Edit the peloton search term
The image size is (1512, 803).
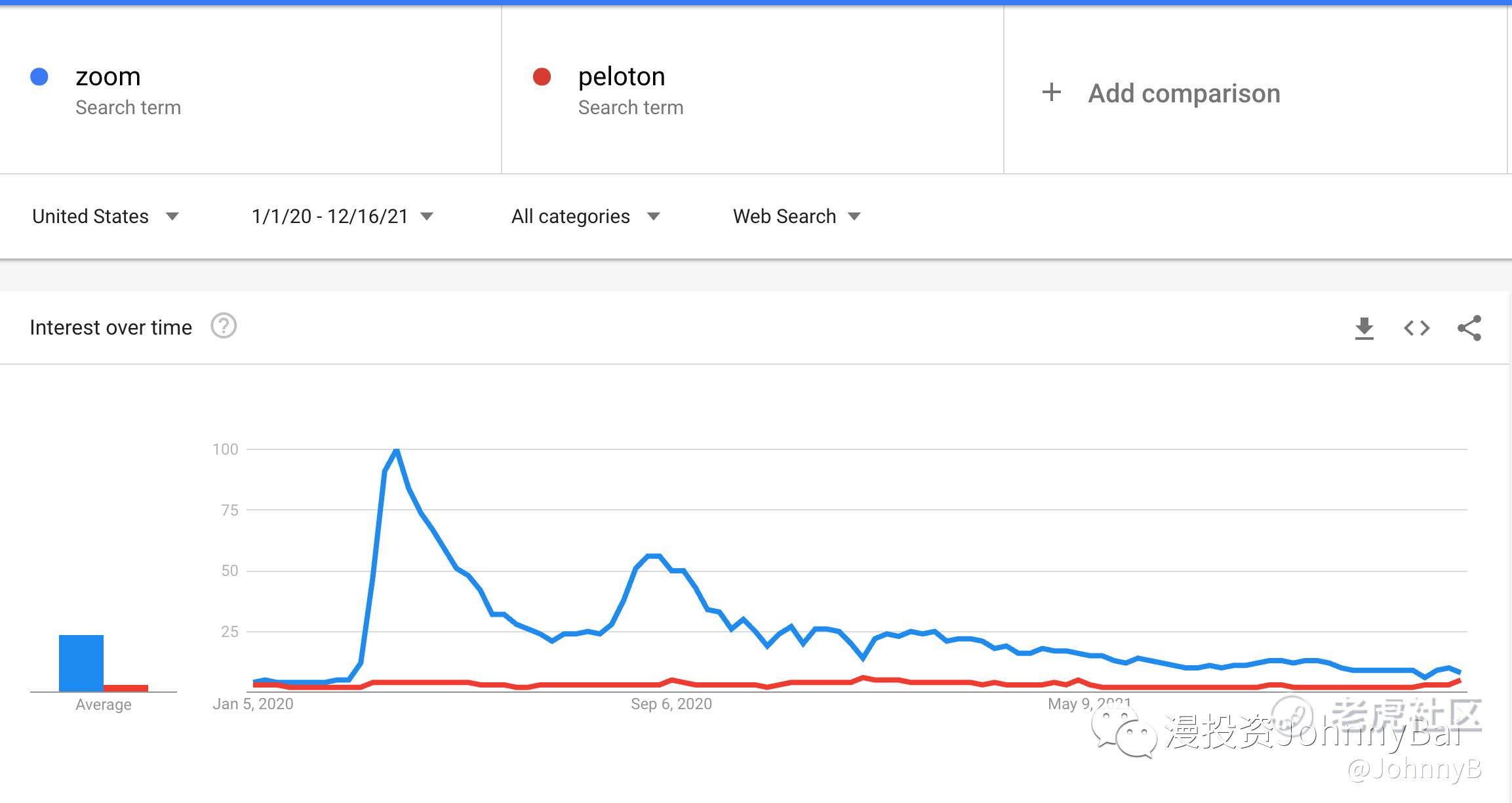tap(622, 77)
